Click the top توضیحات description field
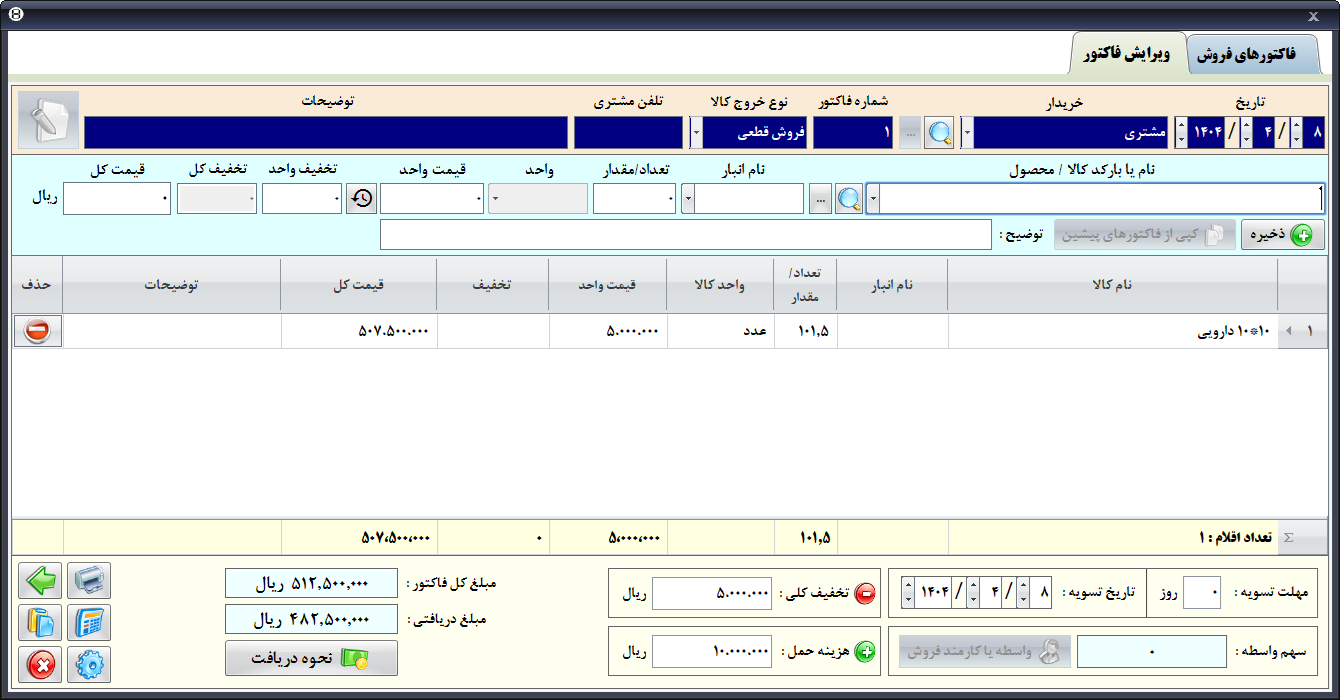 326,132
